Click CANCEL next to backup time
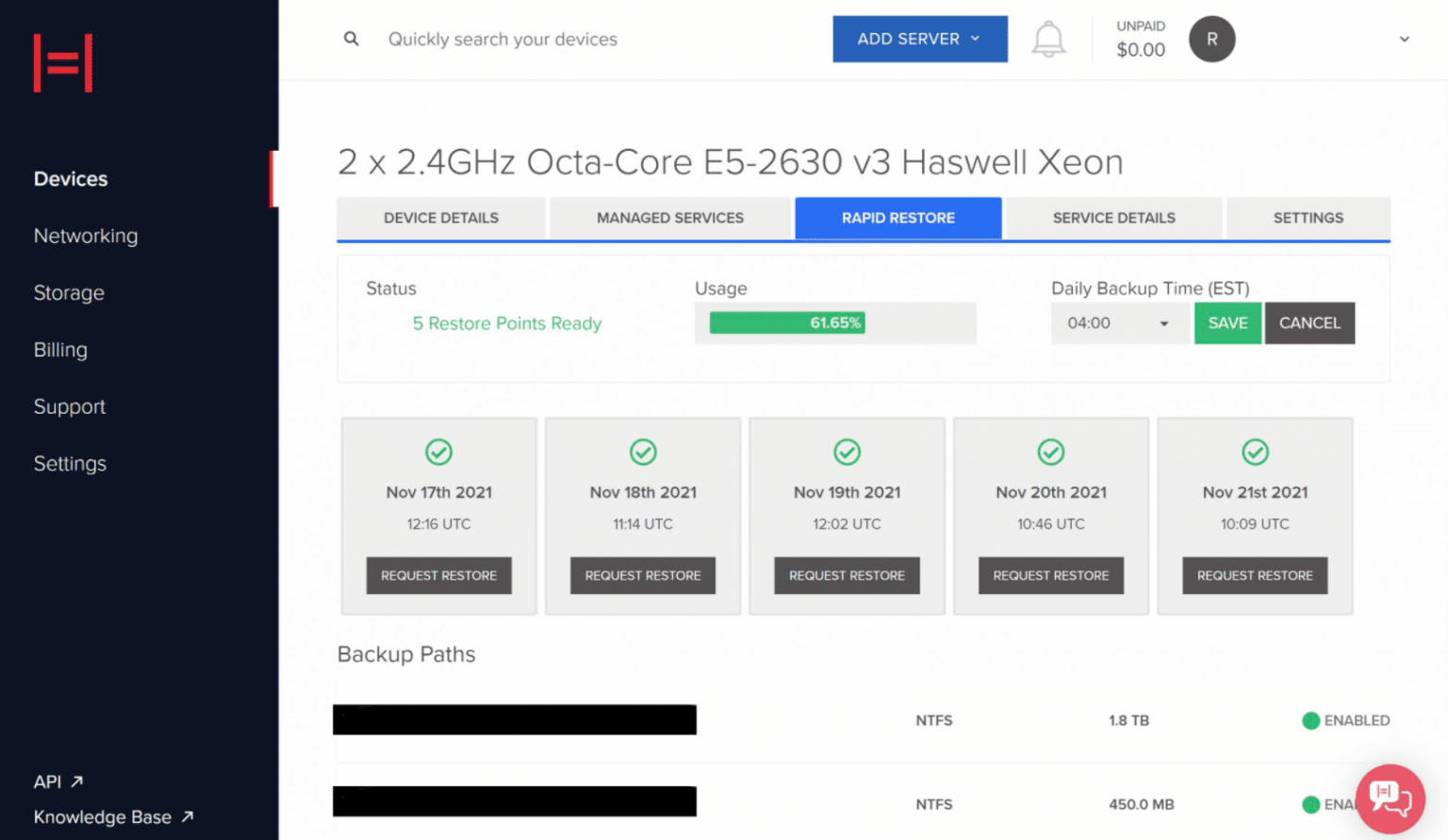Viewport: 1448px width, 840px height. coord(1308,323)
